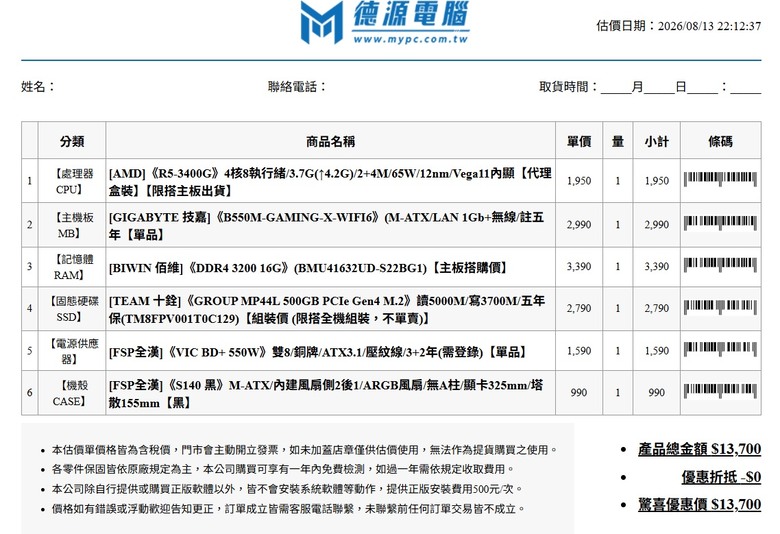This screenshot has height=534, width=780.
Task: Click the note about 正版安裝費用500元/次
Action: 287,489
